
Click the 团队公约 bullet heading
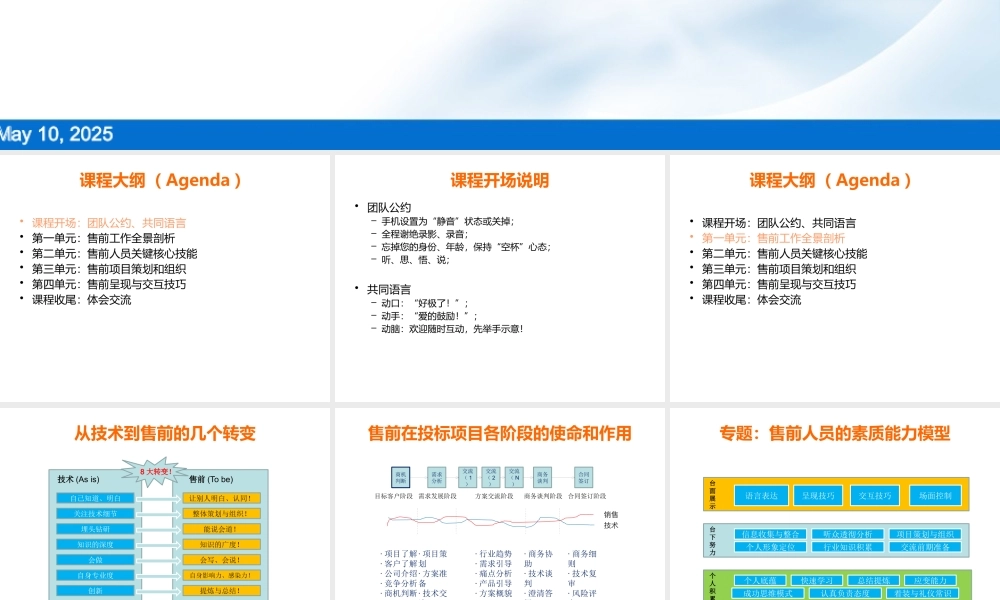pyautogui.click(x=389, y=207)
